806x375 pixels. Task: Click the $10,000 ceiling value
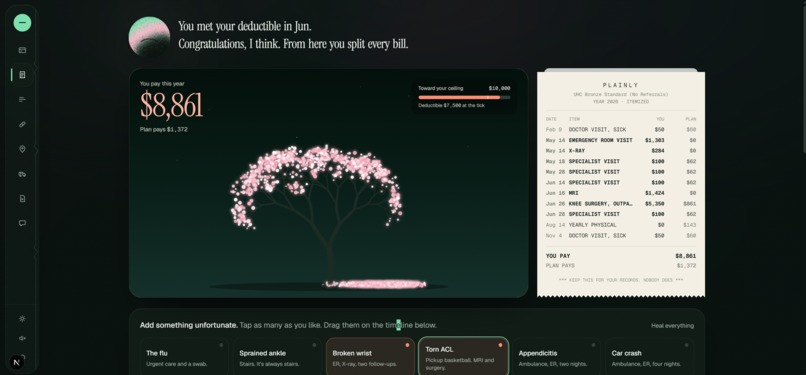click(499, 88)
